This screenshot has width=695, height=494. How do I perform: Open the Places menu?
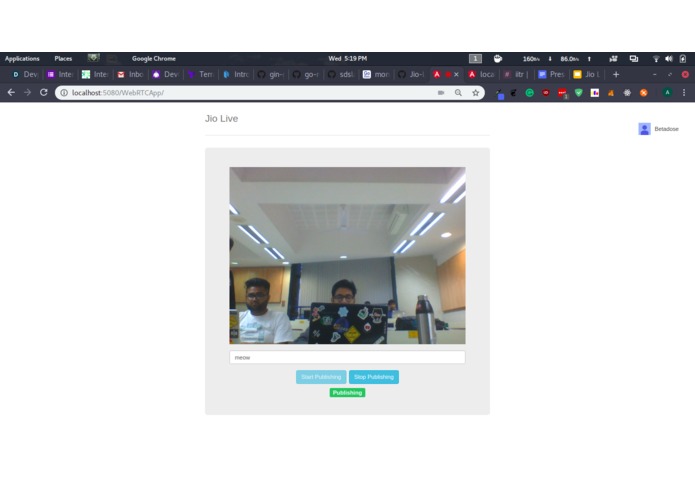(63, 58)
